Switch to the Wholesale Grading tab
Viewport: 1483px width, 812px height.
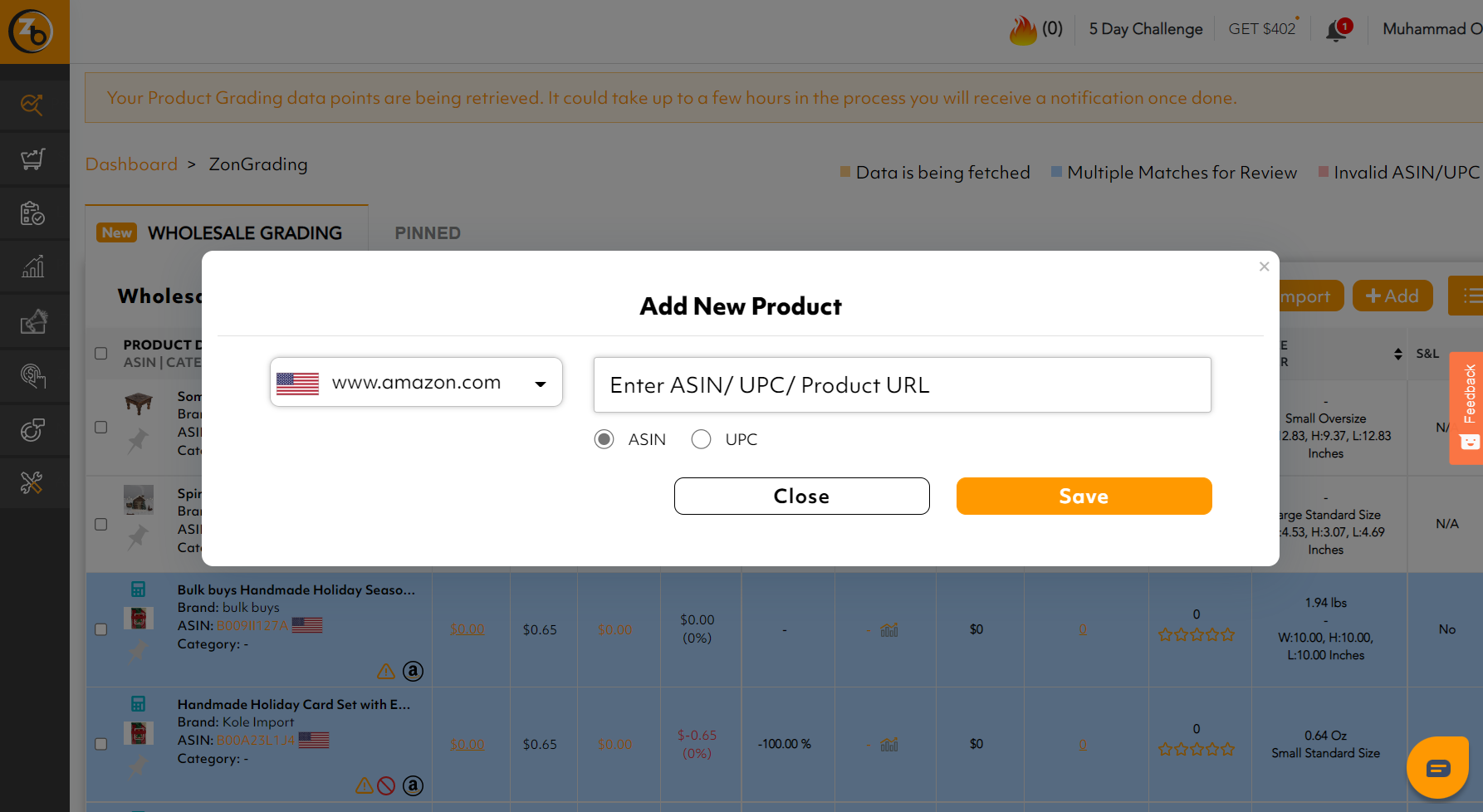(227, 233)
